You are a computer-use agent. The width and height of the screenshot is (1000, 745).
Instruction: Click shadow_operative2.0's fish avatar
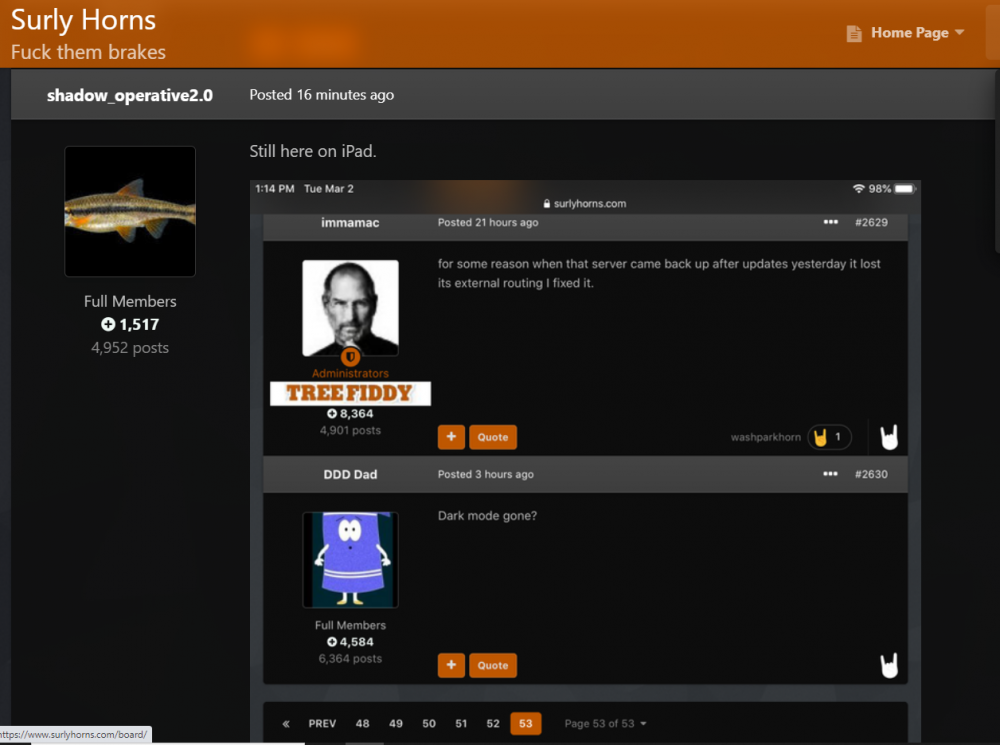130,212
